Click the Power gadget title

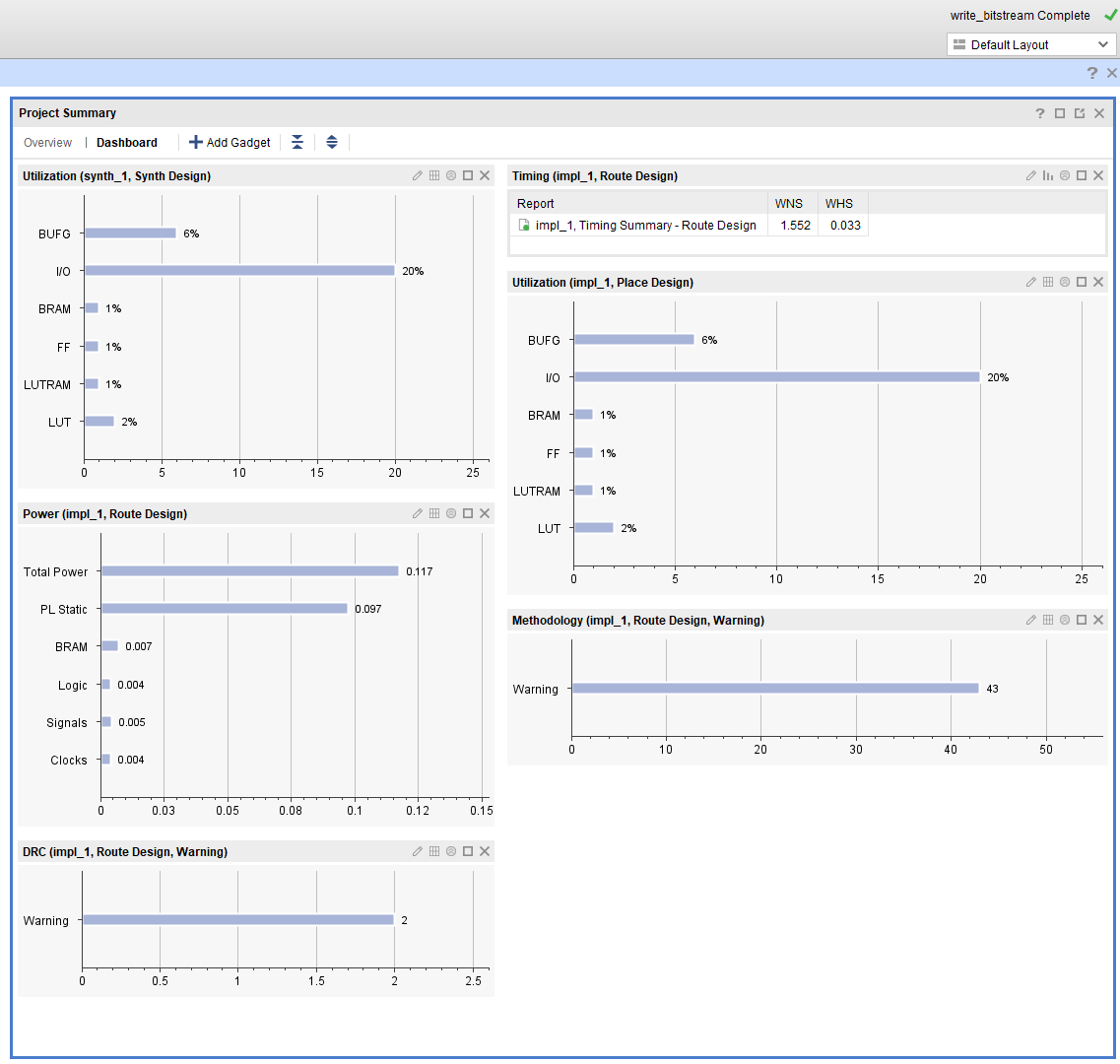coord(105,514)
